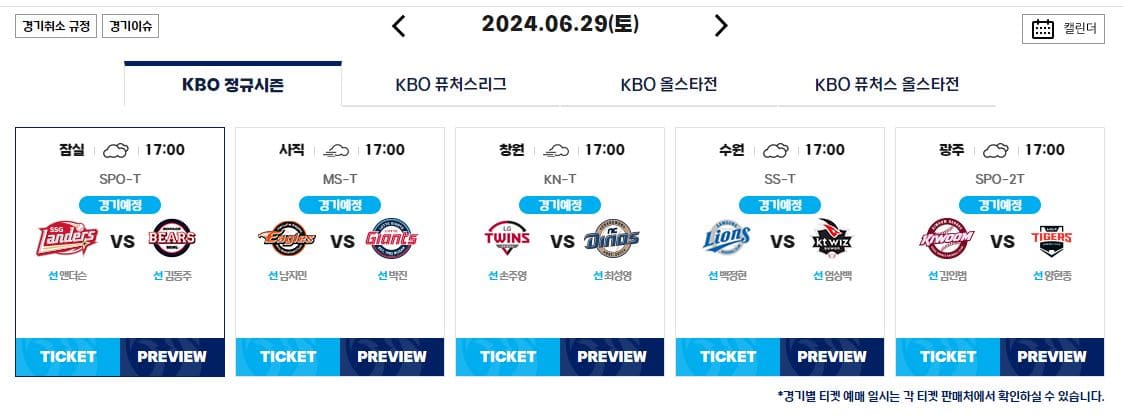Screen dimensions: 1123x418
Task: Go to next date with right chevron
Action: click(720, 26)
